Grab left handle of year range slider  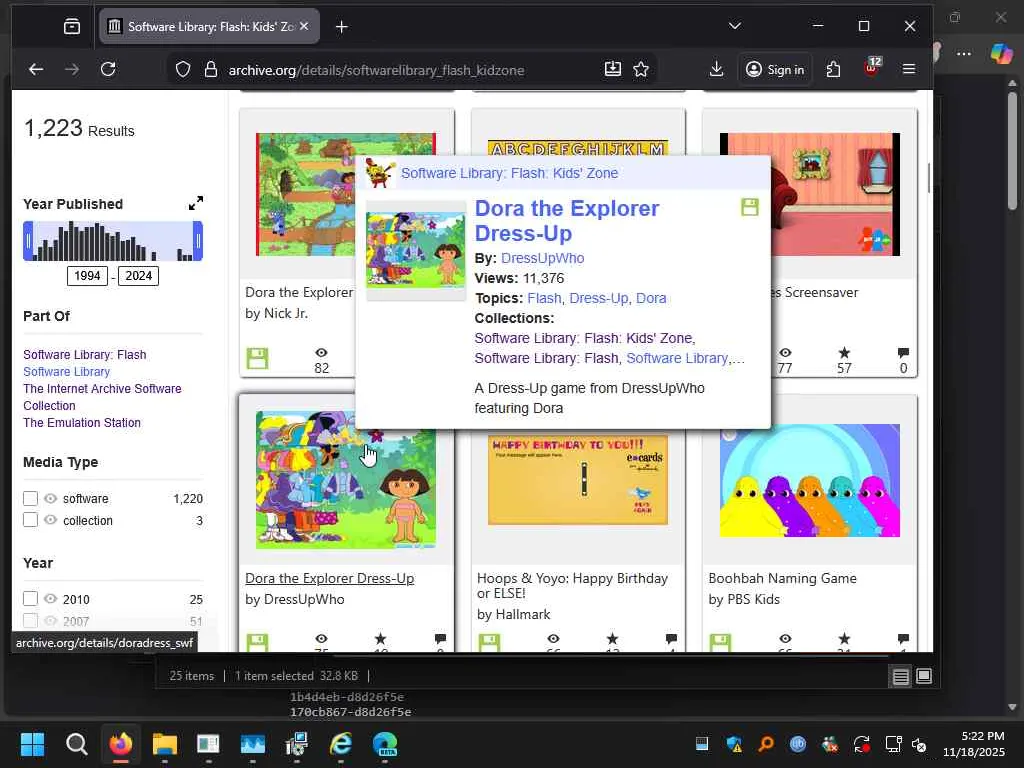[x=28, y=241]
